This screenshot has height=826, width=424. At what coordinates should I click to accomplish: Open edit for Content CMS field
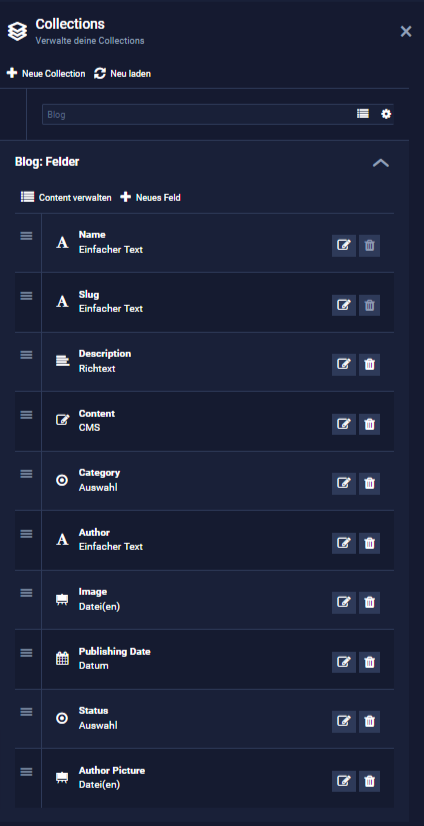point(344,424)
